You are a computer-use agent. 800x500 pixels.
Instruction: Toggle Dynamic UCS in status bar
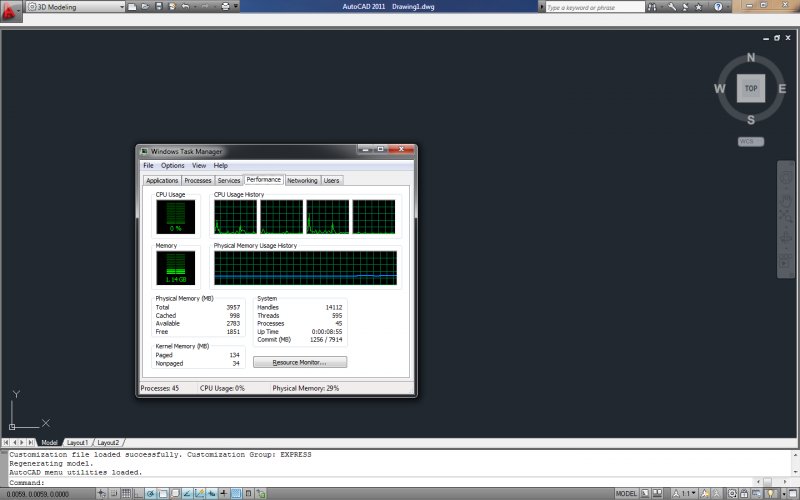pyautogui.click(x=199, y=493)
